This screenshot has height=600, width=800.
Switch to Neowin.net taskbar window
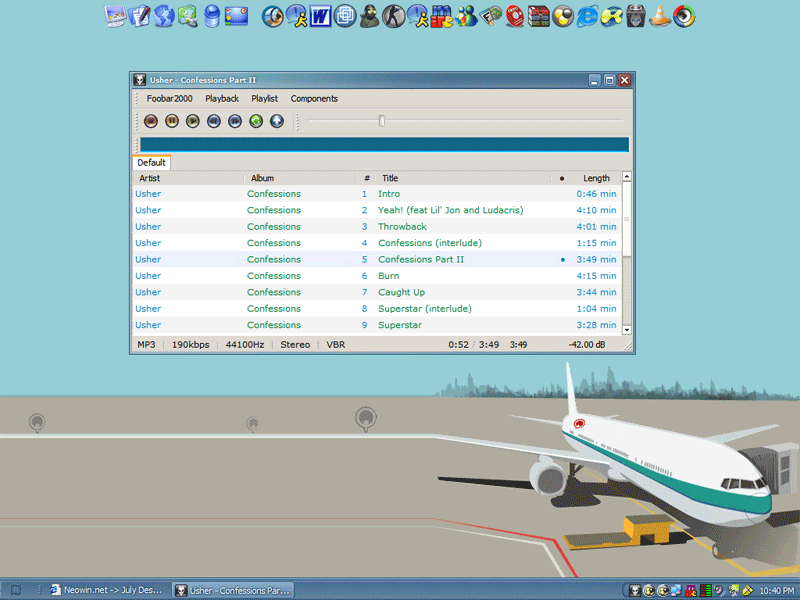pos(107,590)
